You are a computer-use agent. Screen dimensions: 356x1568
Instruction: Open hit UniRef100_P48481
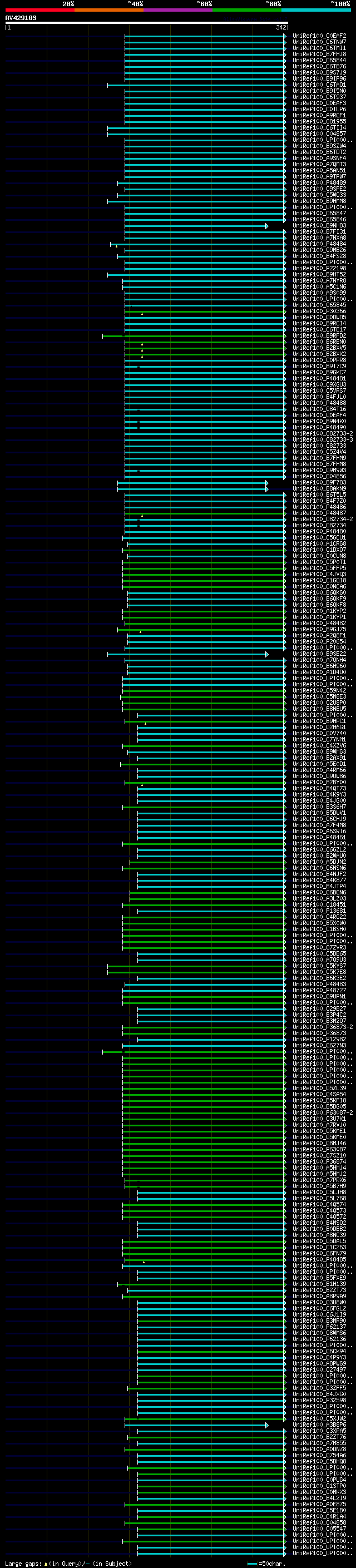[x=319, y=379]
